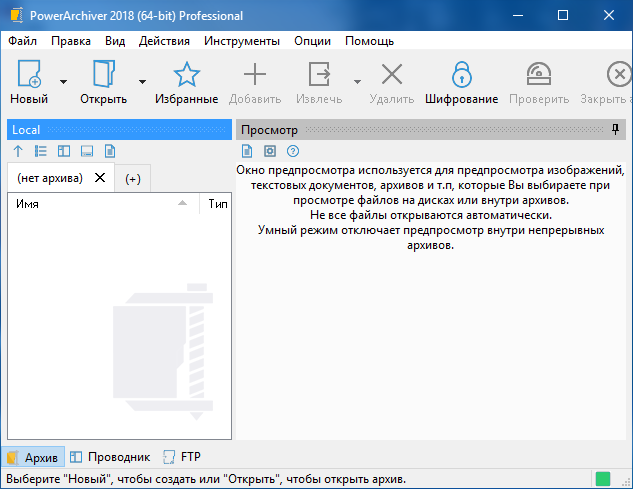Open the Инструменты menu

point(241,41)
